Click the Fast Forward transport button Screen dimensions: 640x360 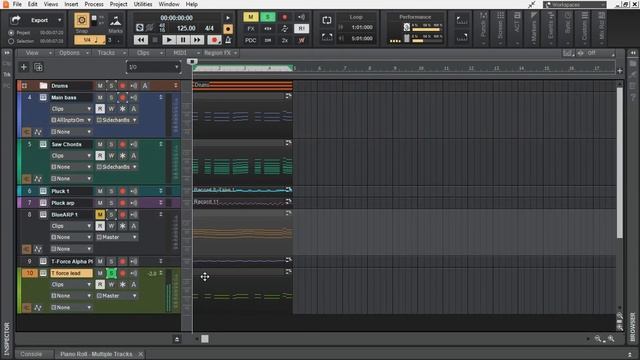pos(197,40)
